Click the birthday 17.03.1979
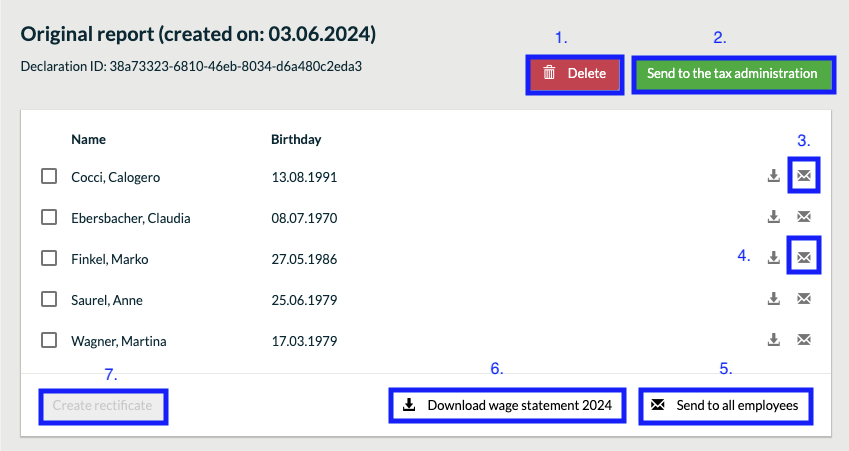 coord(304,341)
